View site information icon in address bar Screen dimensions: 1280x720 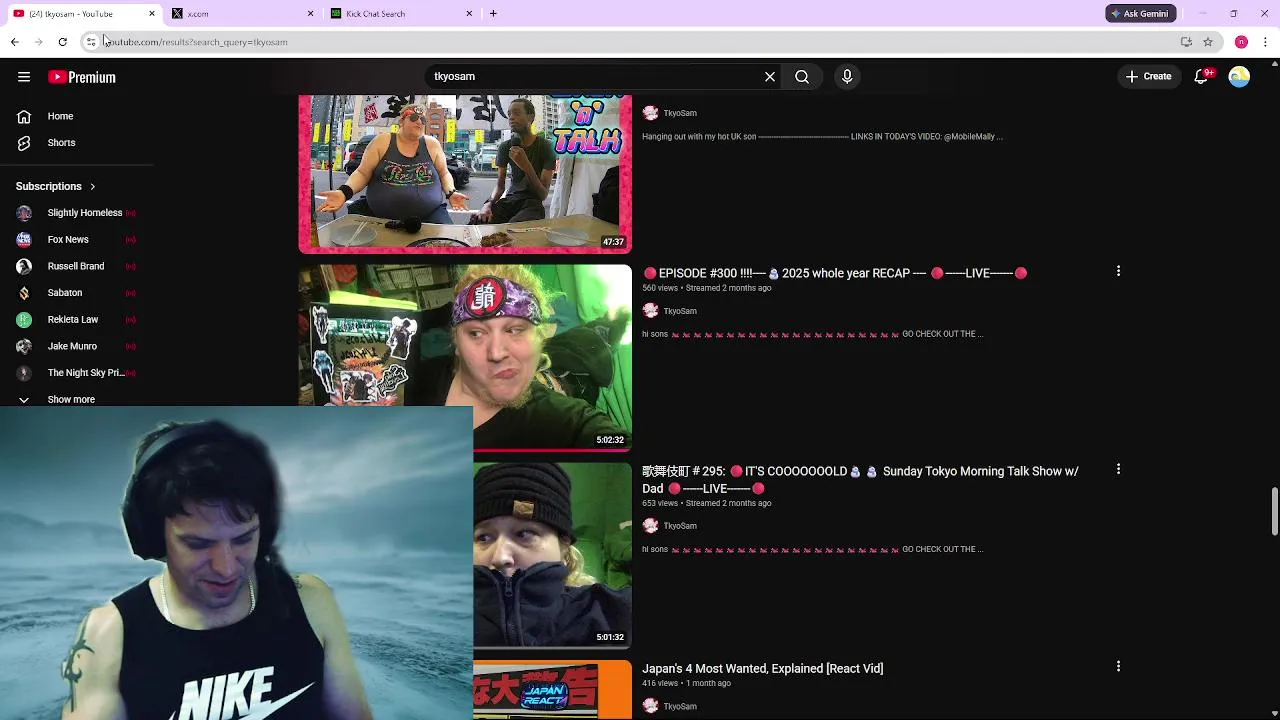click(x=91, y=42)
